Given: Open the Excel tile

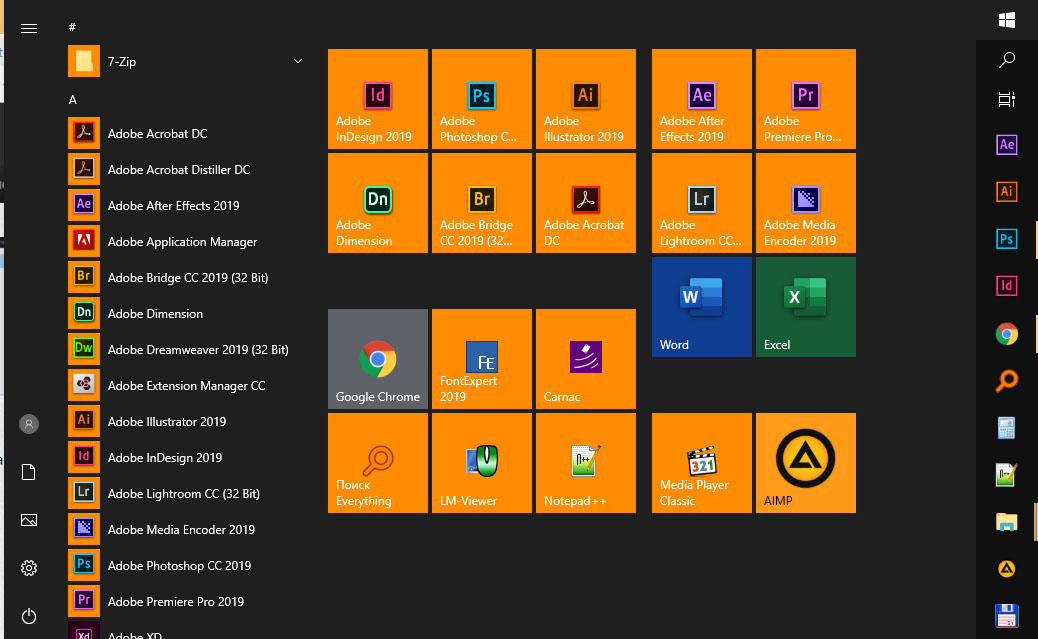Looking at the screenshot, I should 805,307.
